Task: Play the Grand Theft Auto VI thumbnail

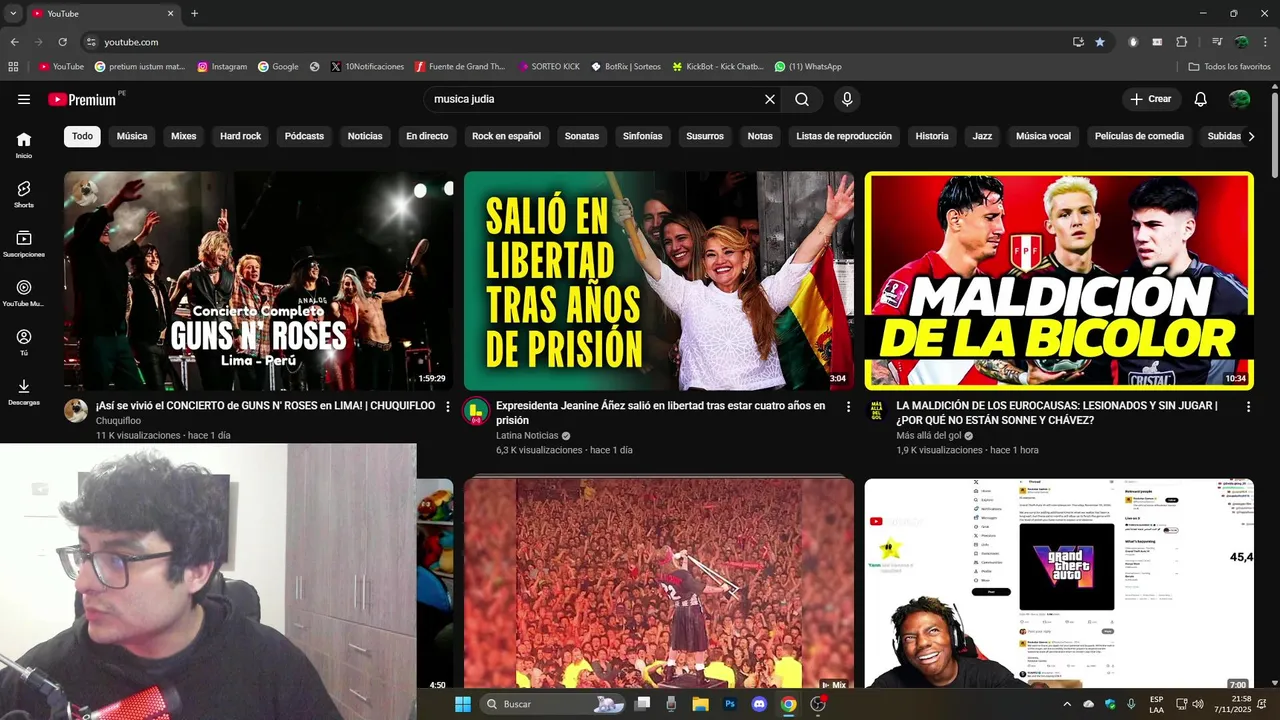Action: (x=1059, y=584)
